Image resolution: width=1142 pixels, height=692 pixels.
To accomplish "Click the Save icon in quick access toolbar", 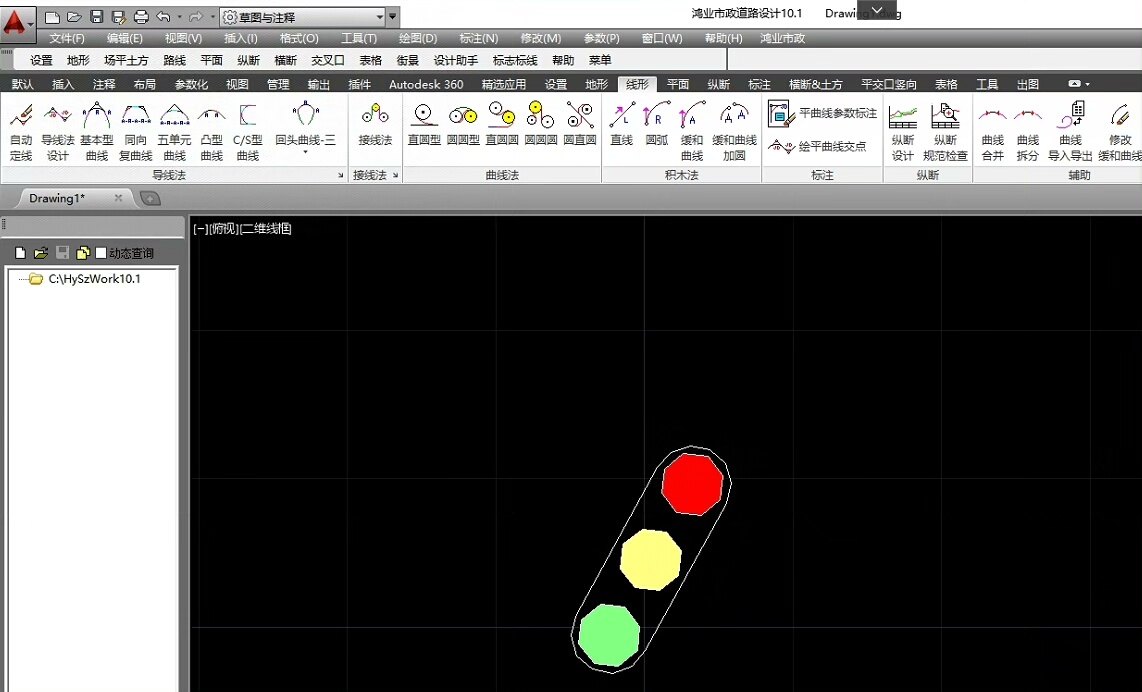I will 96,17.
